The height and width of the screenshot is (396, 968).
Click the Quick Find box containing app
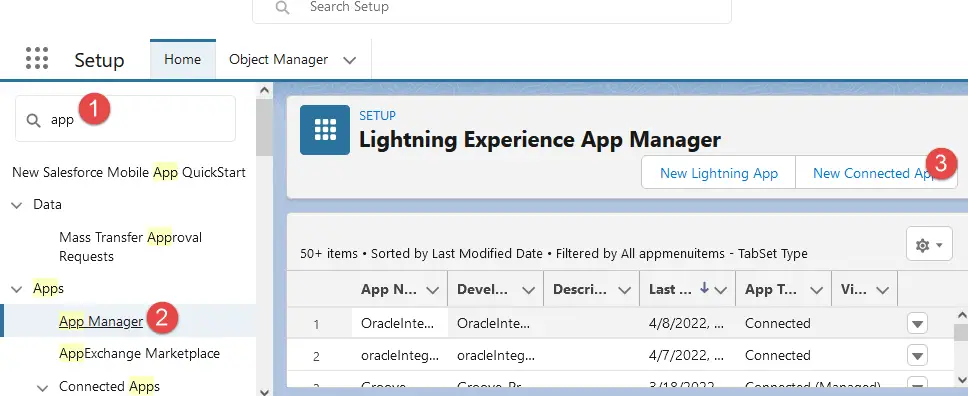coord(125,119)
